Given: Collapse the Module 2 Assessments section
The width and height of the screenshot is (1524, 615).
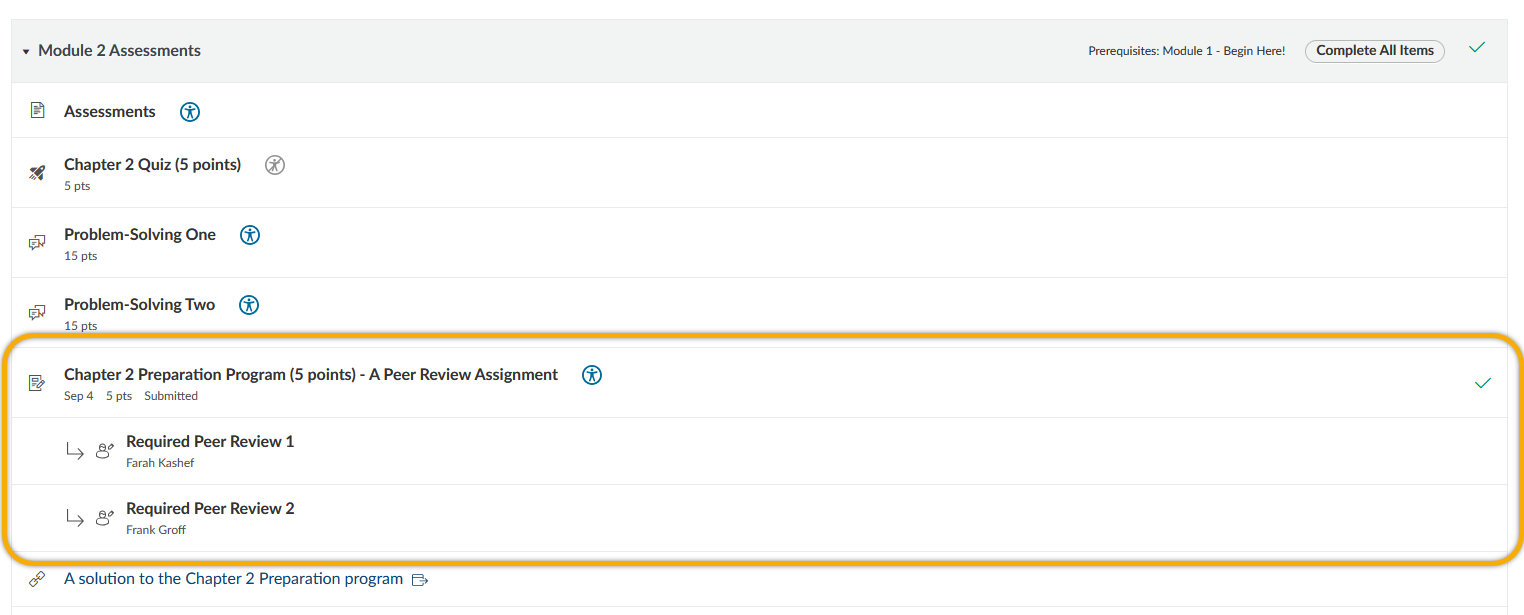Looking at the screenshot, I should point(26,51).
